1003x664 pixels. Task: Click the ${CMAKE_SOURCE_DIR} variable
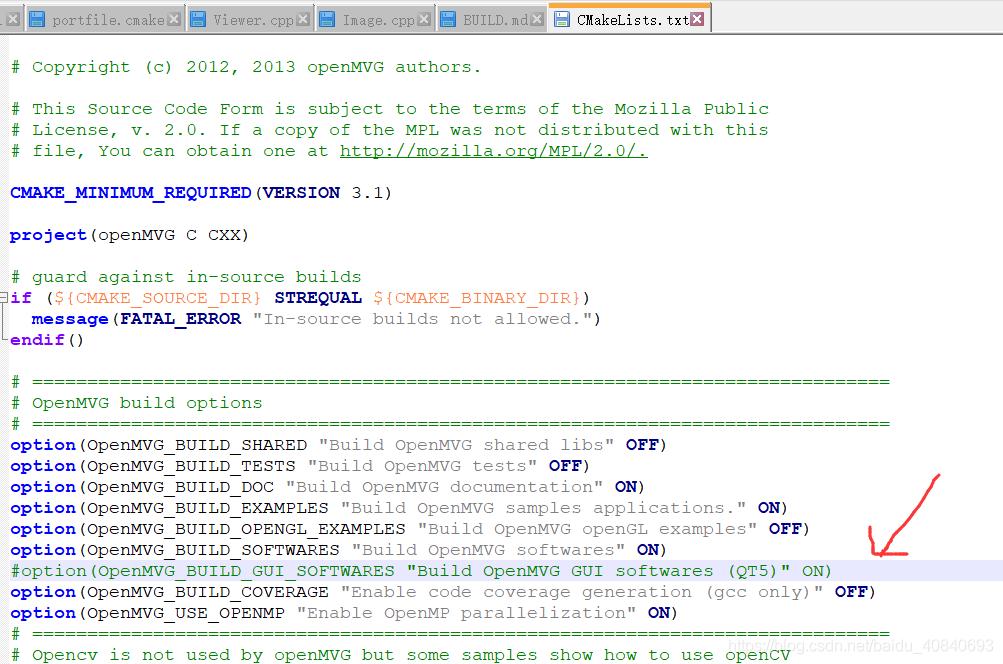tap(157, 298)
